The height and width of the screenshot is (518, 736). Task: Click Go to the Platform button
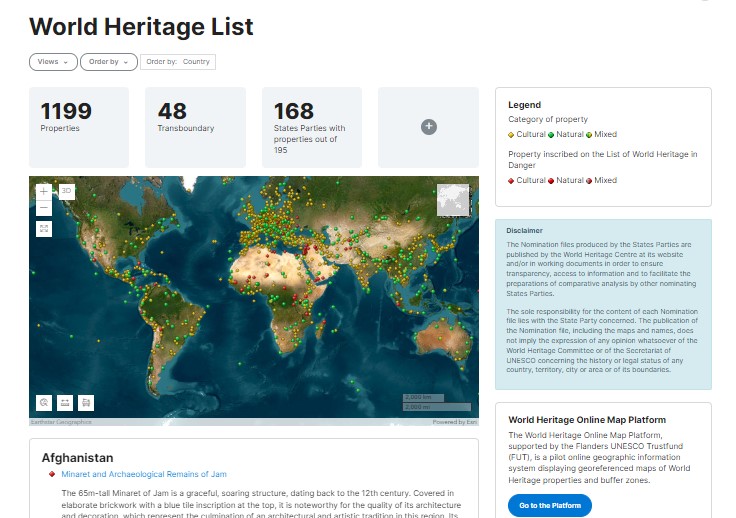coord(549,505)
